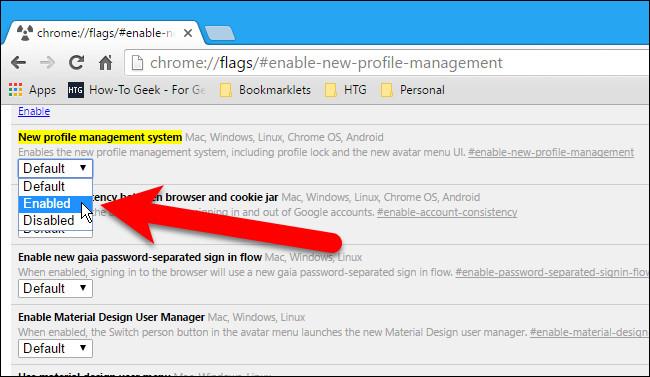Expand Material Design User Manager dropdown
This screenshot has height=377, width=650.
point(56,348)
